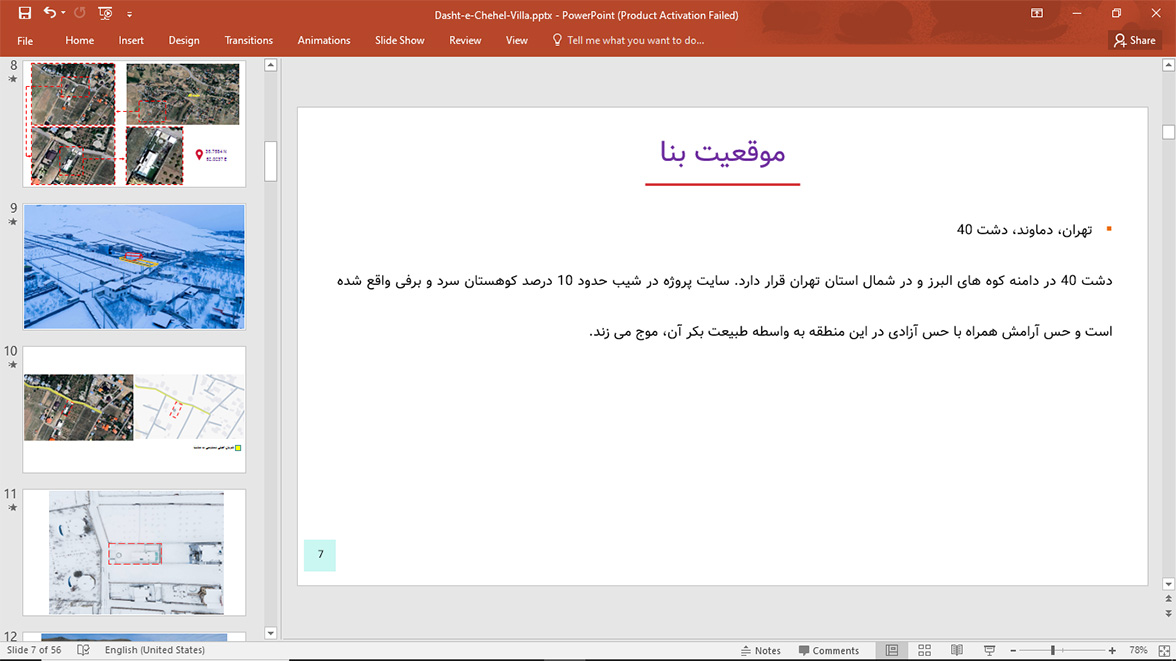The width and height of the screenshot is (1176, 661).
Task: Click the Redo/Repeat icon
Action: [80, 13]
